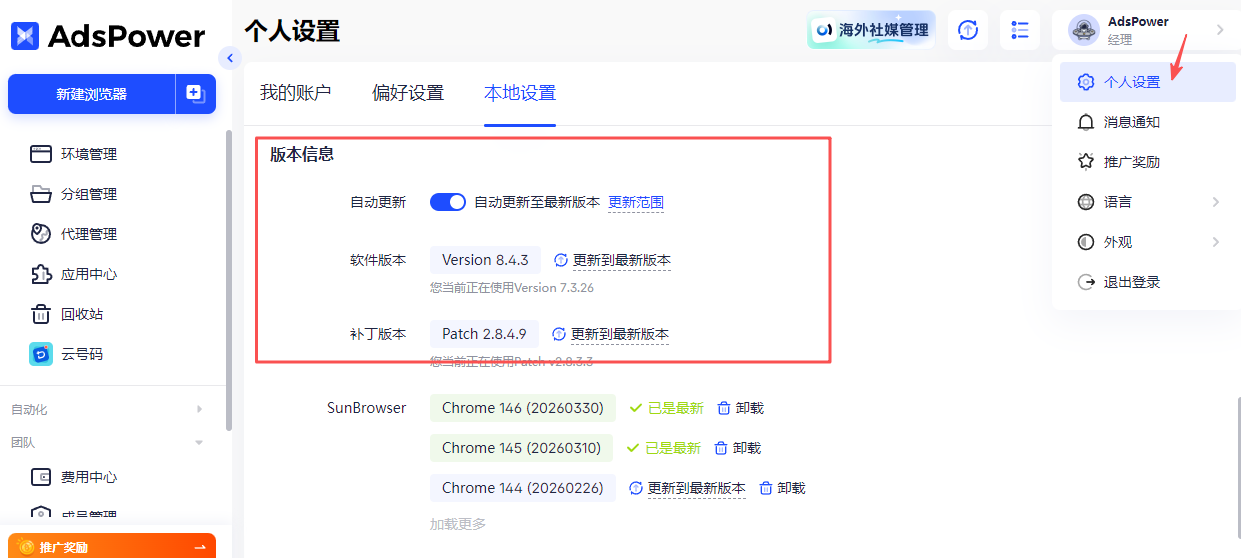Screen dimensions: 1241x558
Task: Click the star icon for 推广奖励
Action: tap(1086, 162)
